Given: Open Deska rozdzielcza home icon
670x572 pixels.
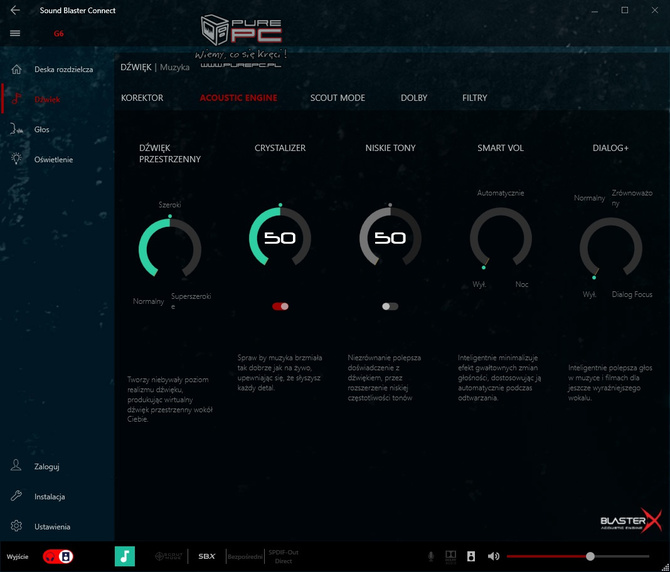Looking at the screenshot, I should click(x=16, y=69).
